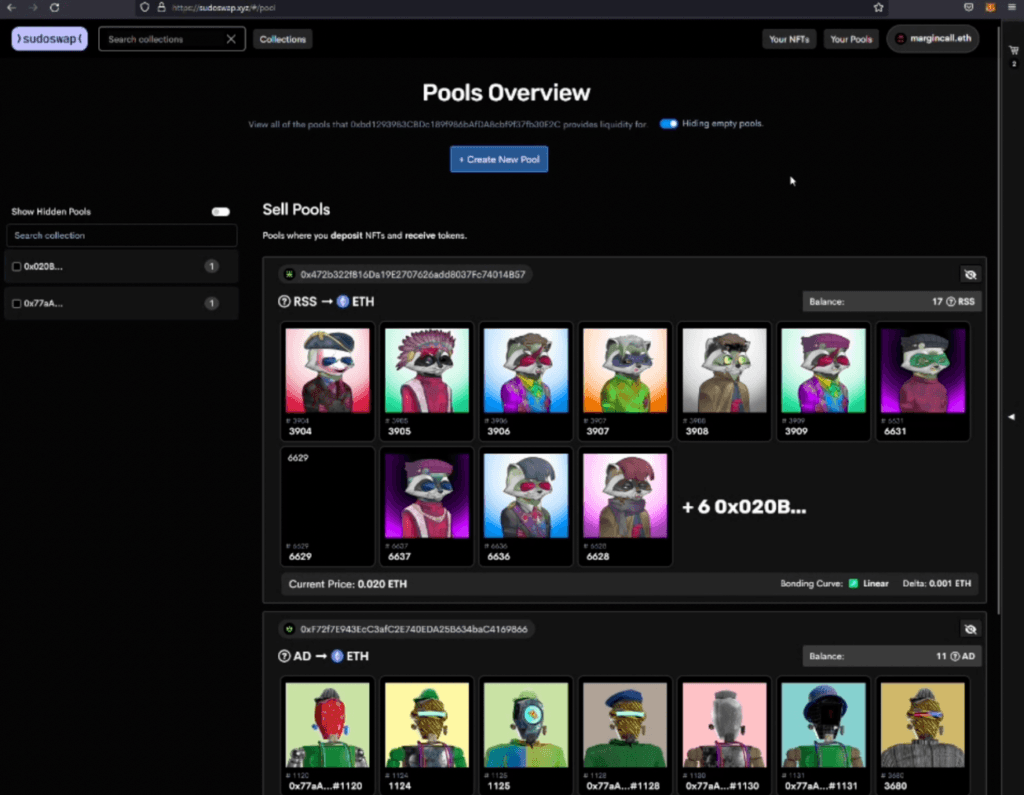Select NFT 0x77aA...#1130

click(724, 736)
